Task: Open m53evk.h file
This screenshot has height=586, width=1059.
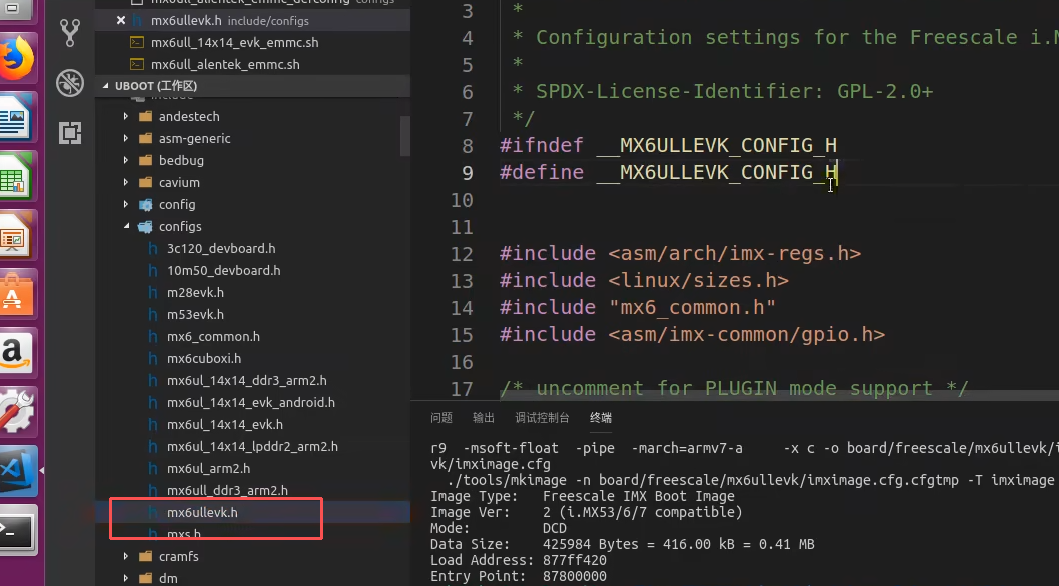Action: (195, 315)
